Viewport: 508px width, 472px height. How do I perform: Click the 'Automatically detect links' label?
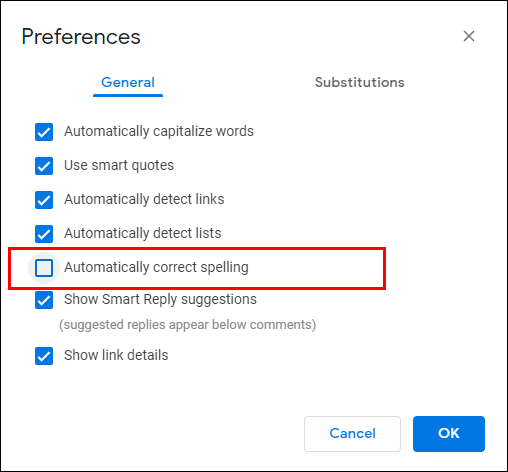pyautogui.click(x=144, y=199)
